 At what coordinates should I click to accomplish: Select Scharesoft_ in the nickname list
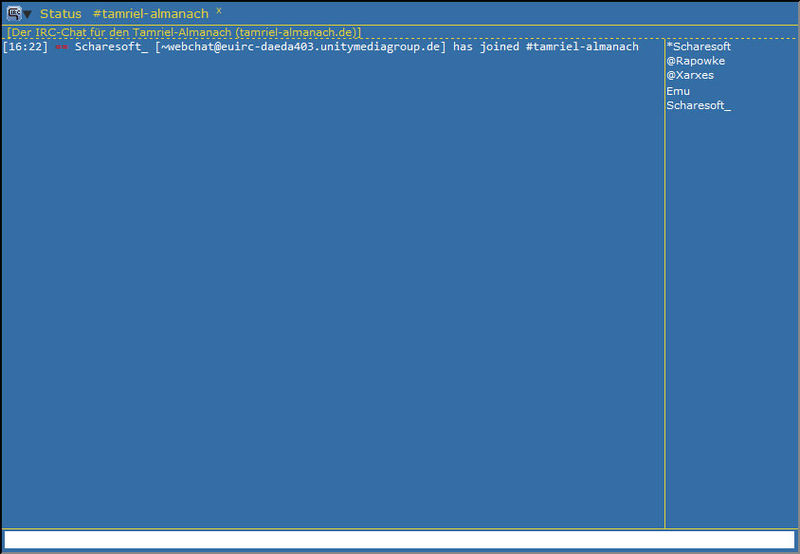pos(698,105)
